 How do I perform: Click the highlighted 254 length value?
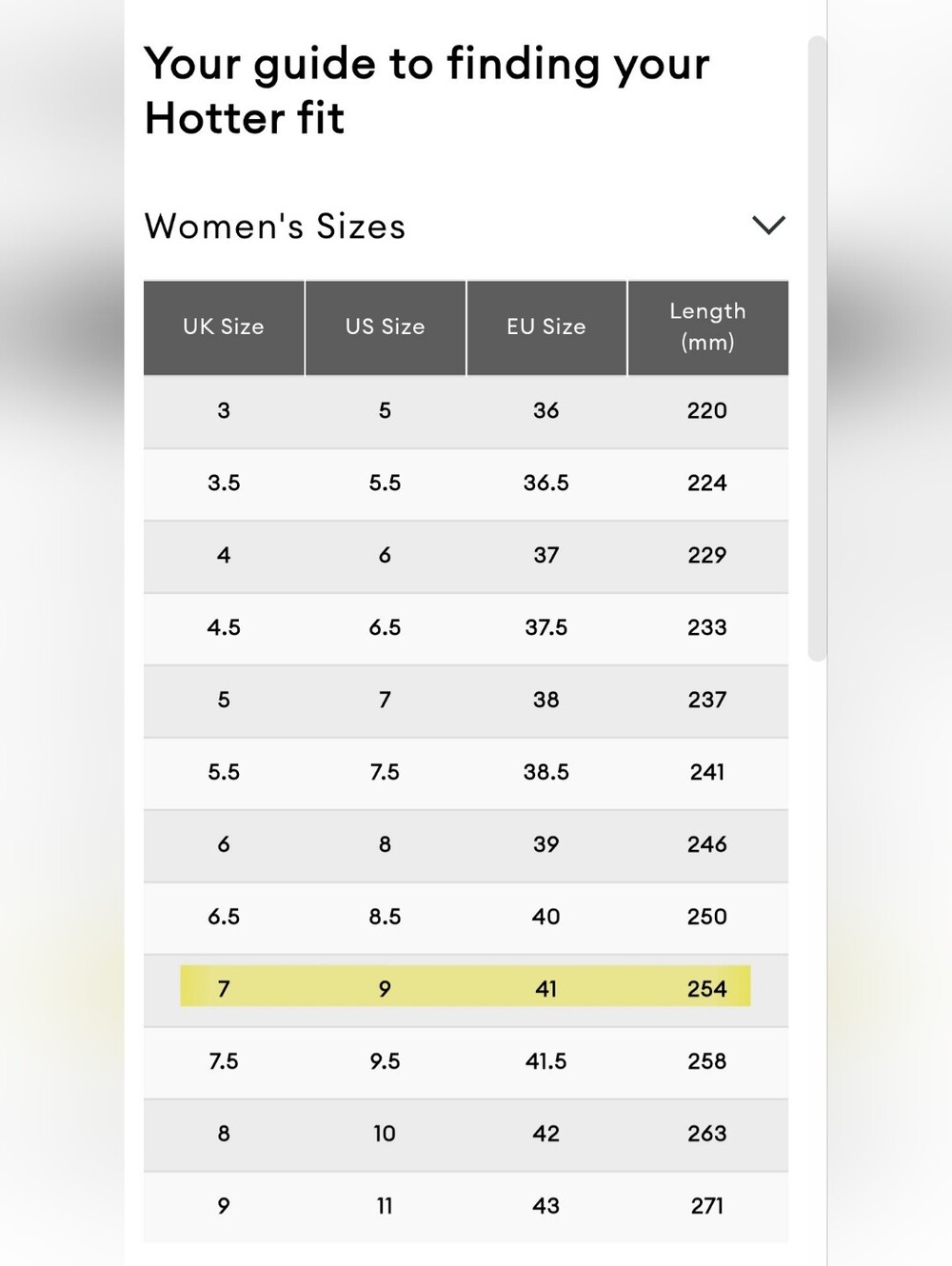[x=707, y=989]
